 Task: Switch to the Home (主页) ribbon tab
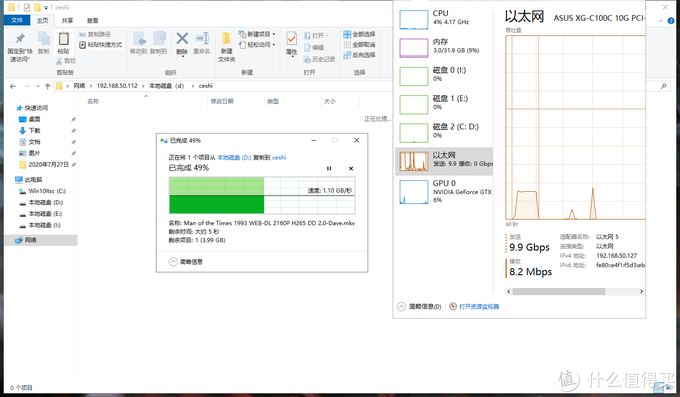pyautogui.click(x=42, y=20)
